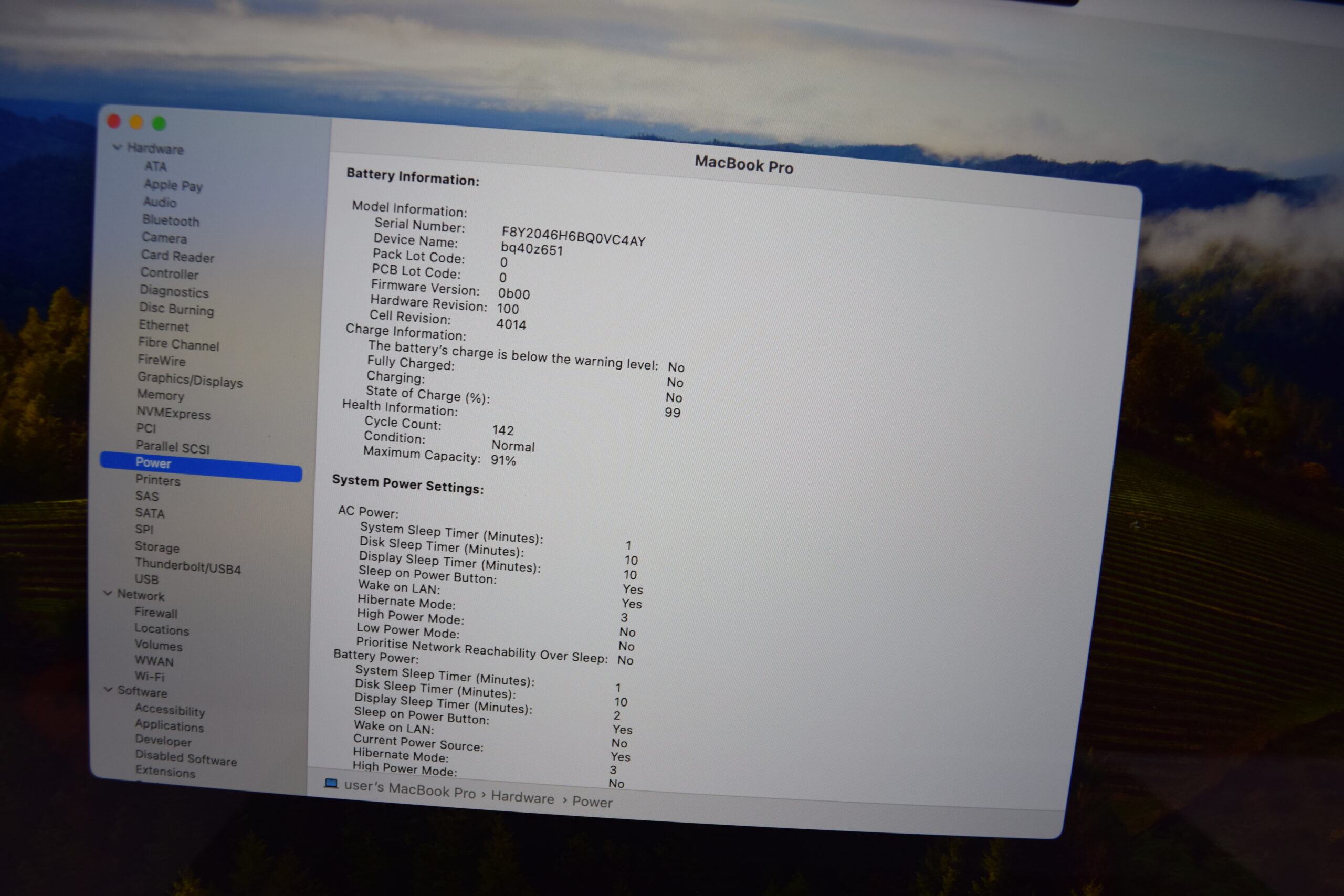Open SATA in the sidebar
Viewport: 1344px width, 896px height.
[150, 513]
